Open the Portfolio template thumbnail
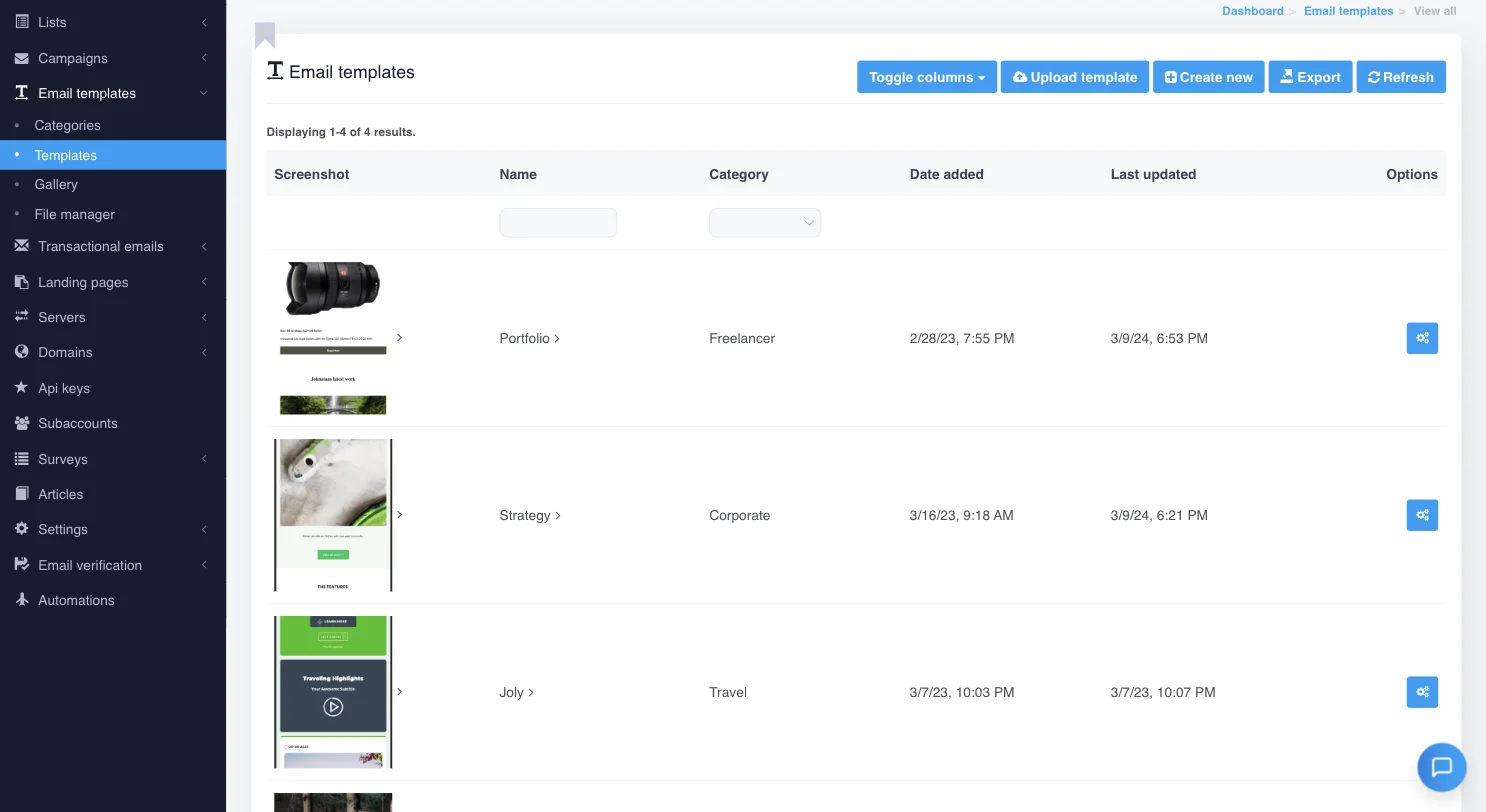Image resolution: width=1486 pixels, height=812 pixels. tap(333, 338)
